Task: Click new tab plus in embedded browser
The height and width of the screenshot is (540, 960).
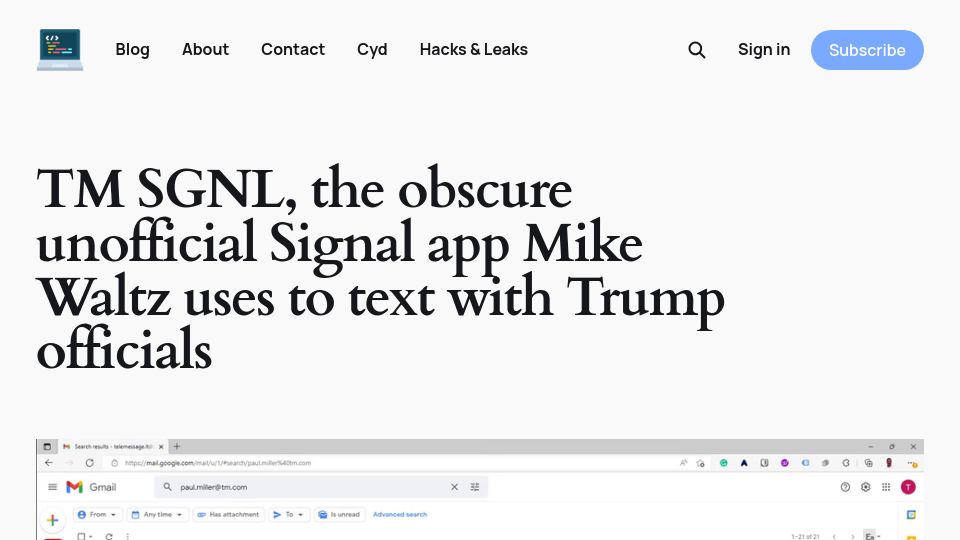Action: click(x=177, y=447)
